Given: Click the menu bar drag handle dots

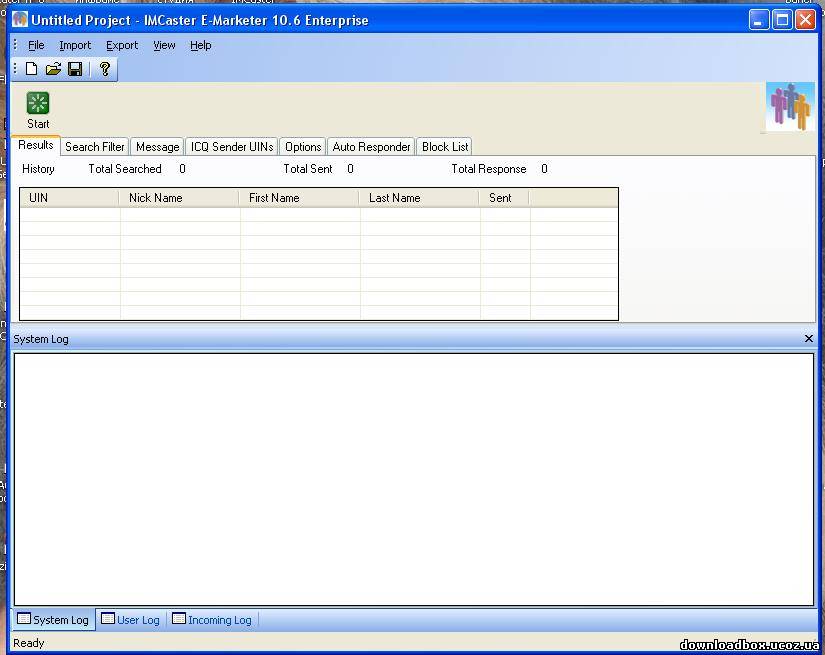Looking at the screenshot, I should tap(15, 45).
